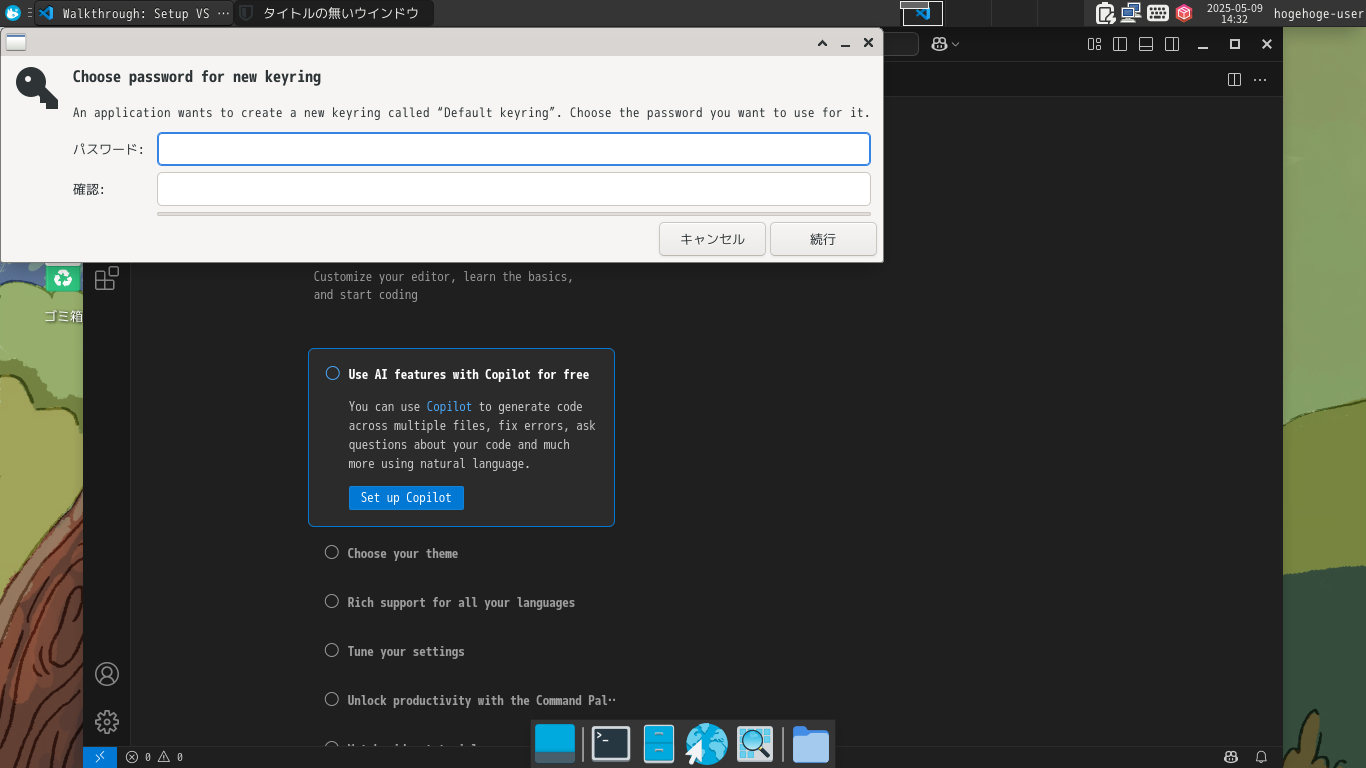Launch the web browser globe in dock
This screenshot has height=768, width=1366.
click(x=707, y=744)
